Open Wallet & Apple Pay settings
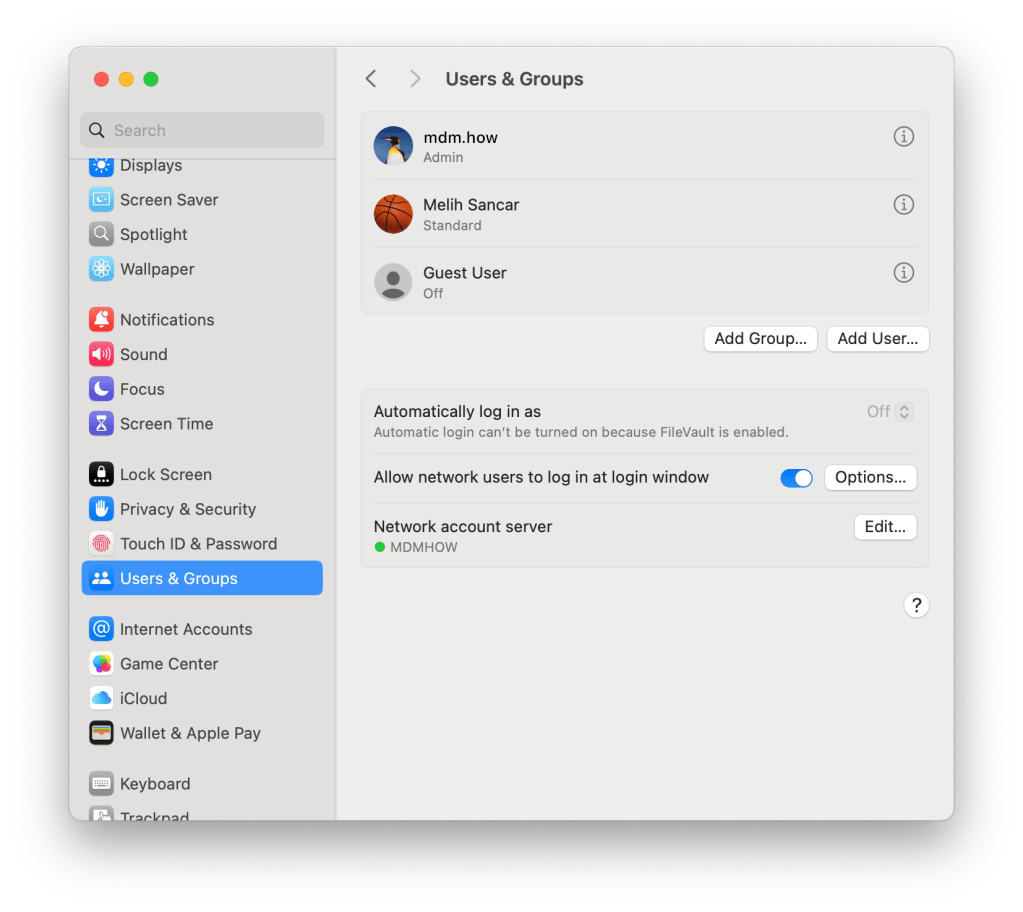The height and width of the screenshot is (912, 1023). click(190, 733)
